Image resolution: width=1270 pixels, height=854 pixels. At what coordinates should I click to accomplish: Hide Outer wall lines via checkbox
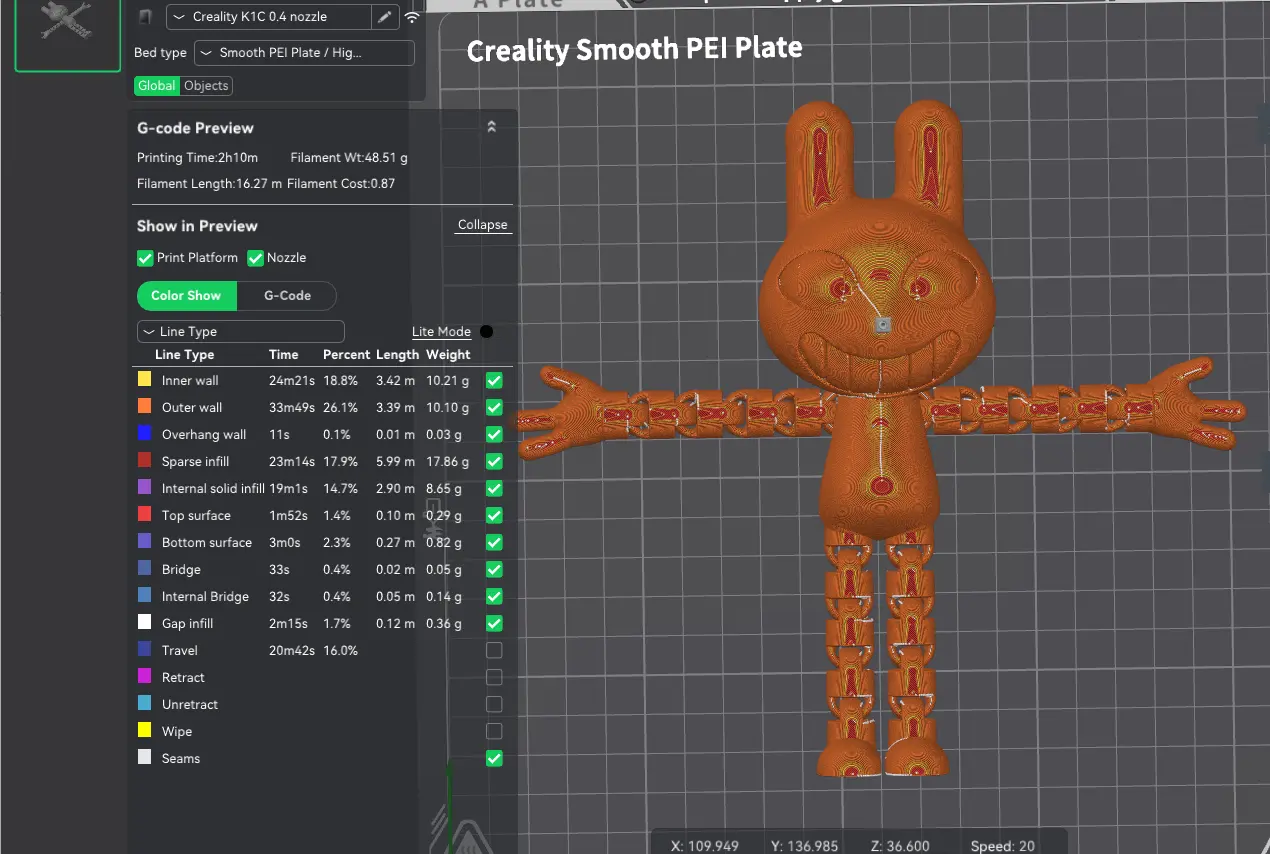point(494,407)
